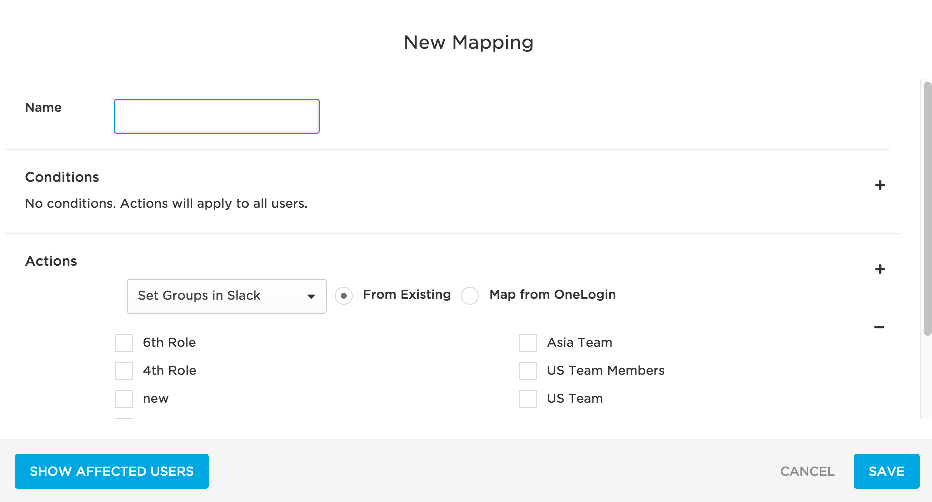Enable the new group checkbox
This screenshot has height=502, width=932.
(x=124, y=399)
